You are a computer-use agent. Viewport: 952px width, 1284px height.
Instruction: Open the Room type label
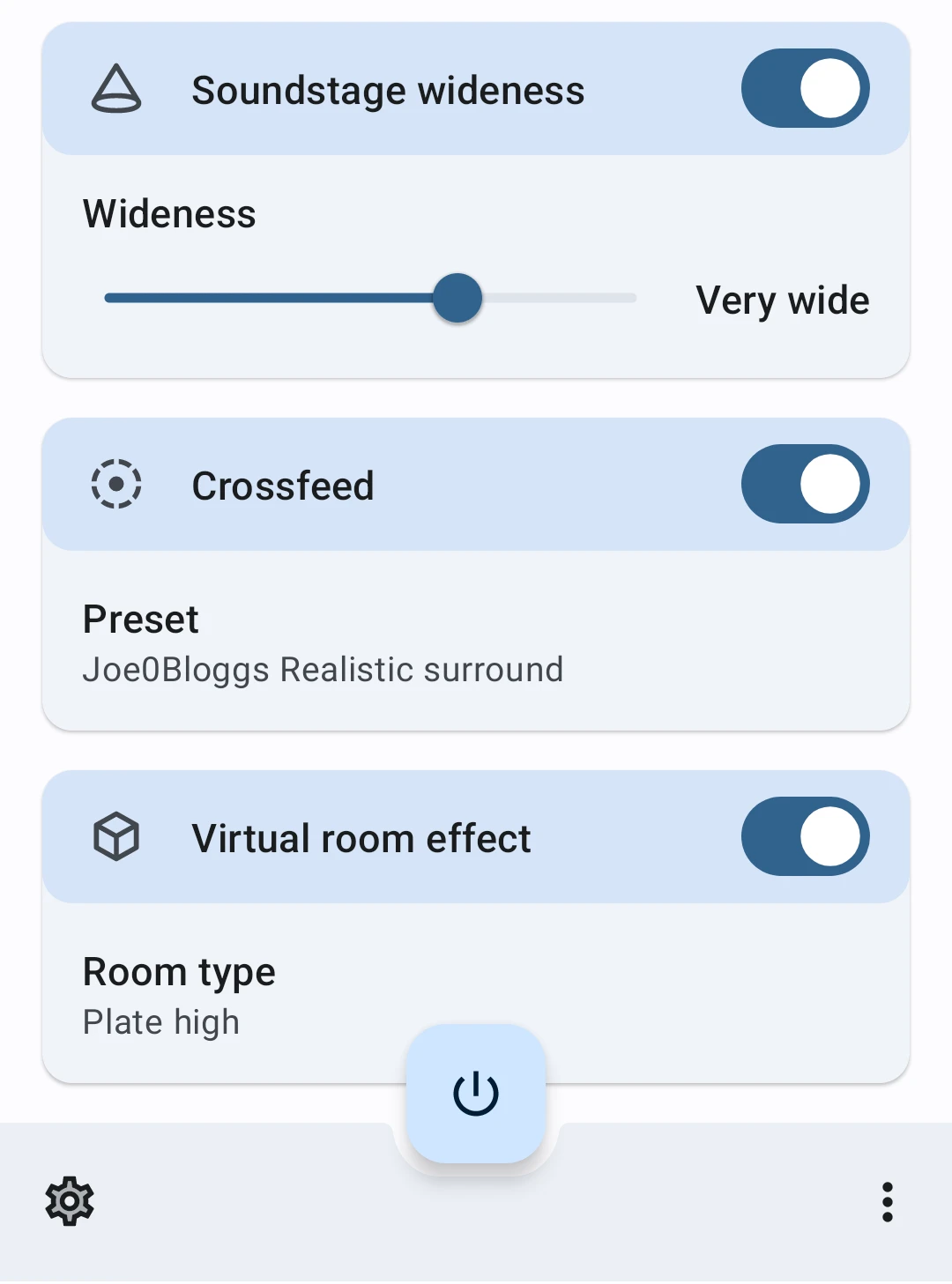179,972
